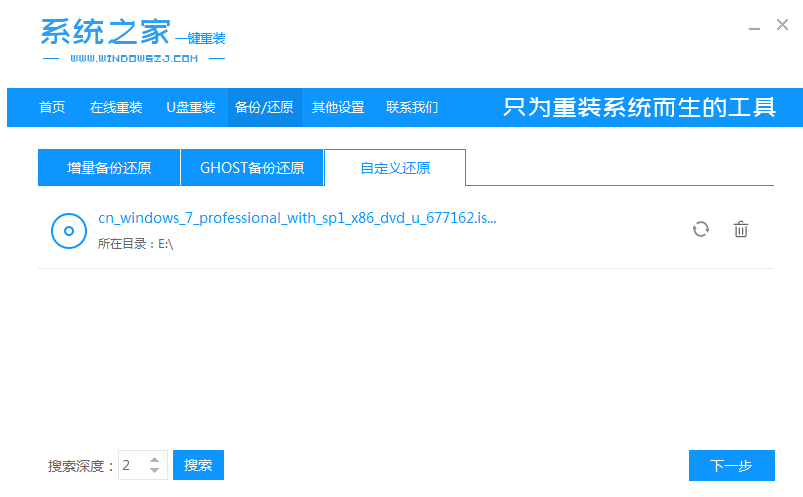Click the refresh icon for the ISO entry
803x497 pixels.
click(x=701, y=229)
